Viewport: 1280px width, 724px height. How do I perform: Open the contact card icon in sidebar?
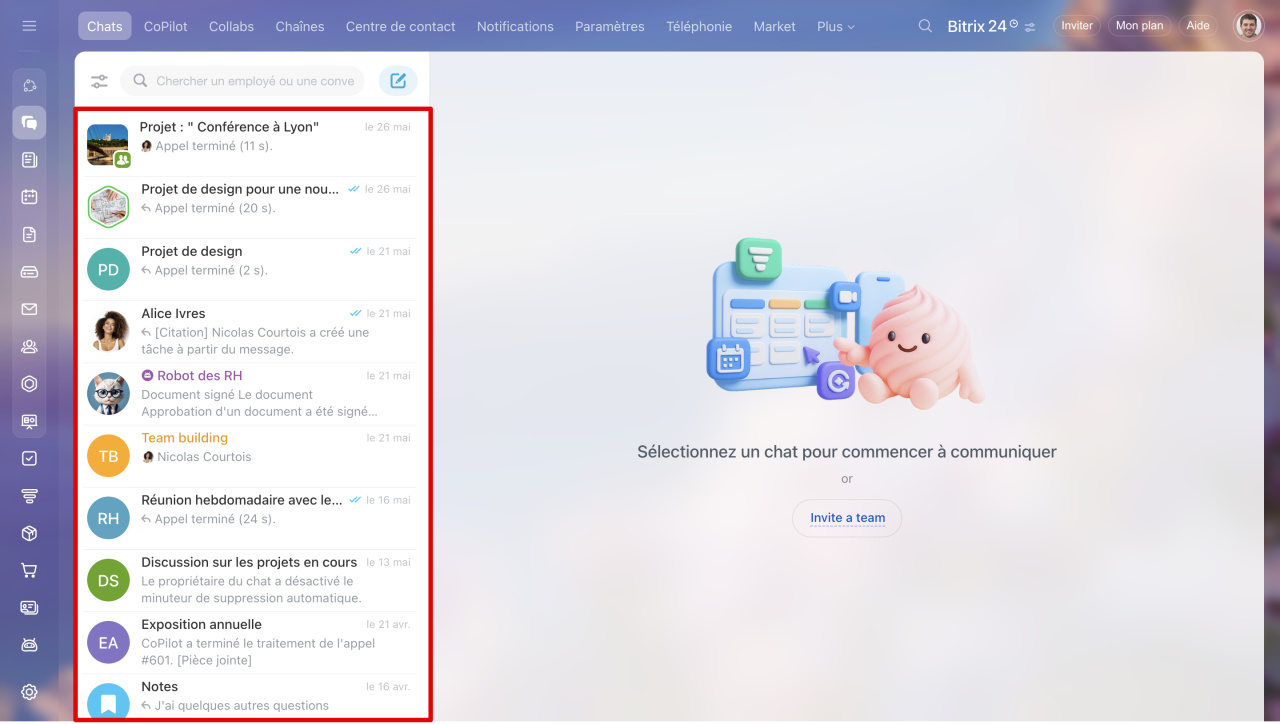pos(29,608)
